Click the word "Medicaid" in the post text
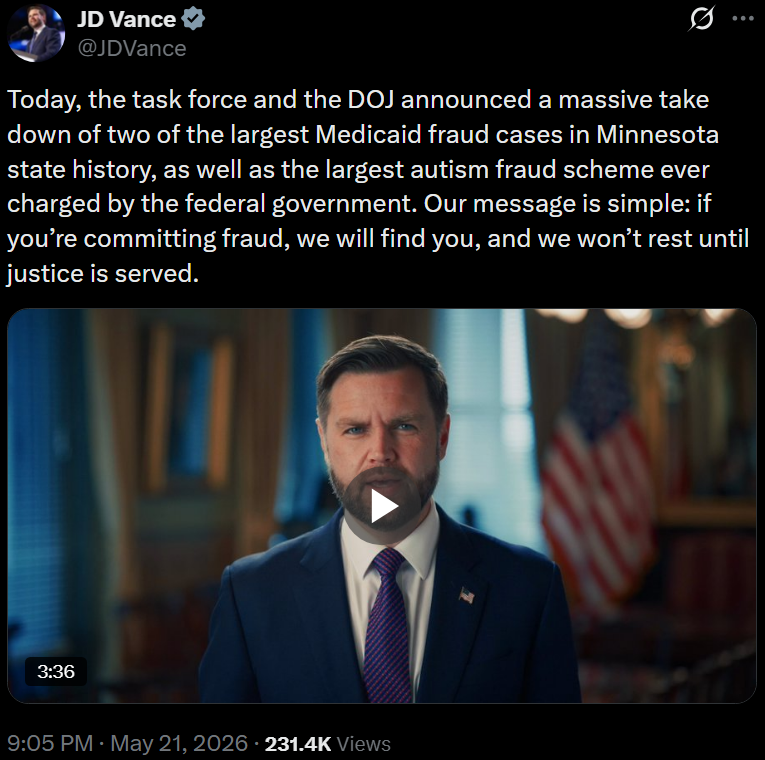This screenshot has width=765, height=760. click(x=368, y=135)
